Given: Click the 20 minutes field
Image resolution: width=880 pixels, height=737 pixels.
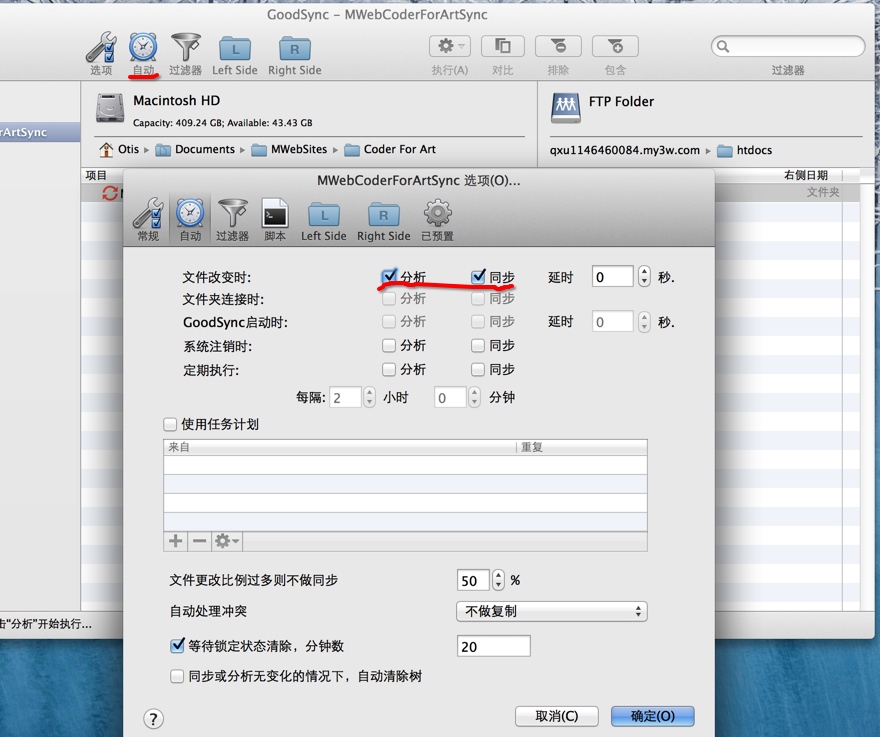Looking at the screenshot, I should 494,646.
